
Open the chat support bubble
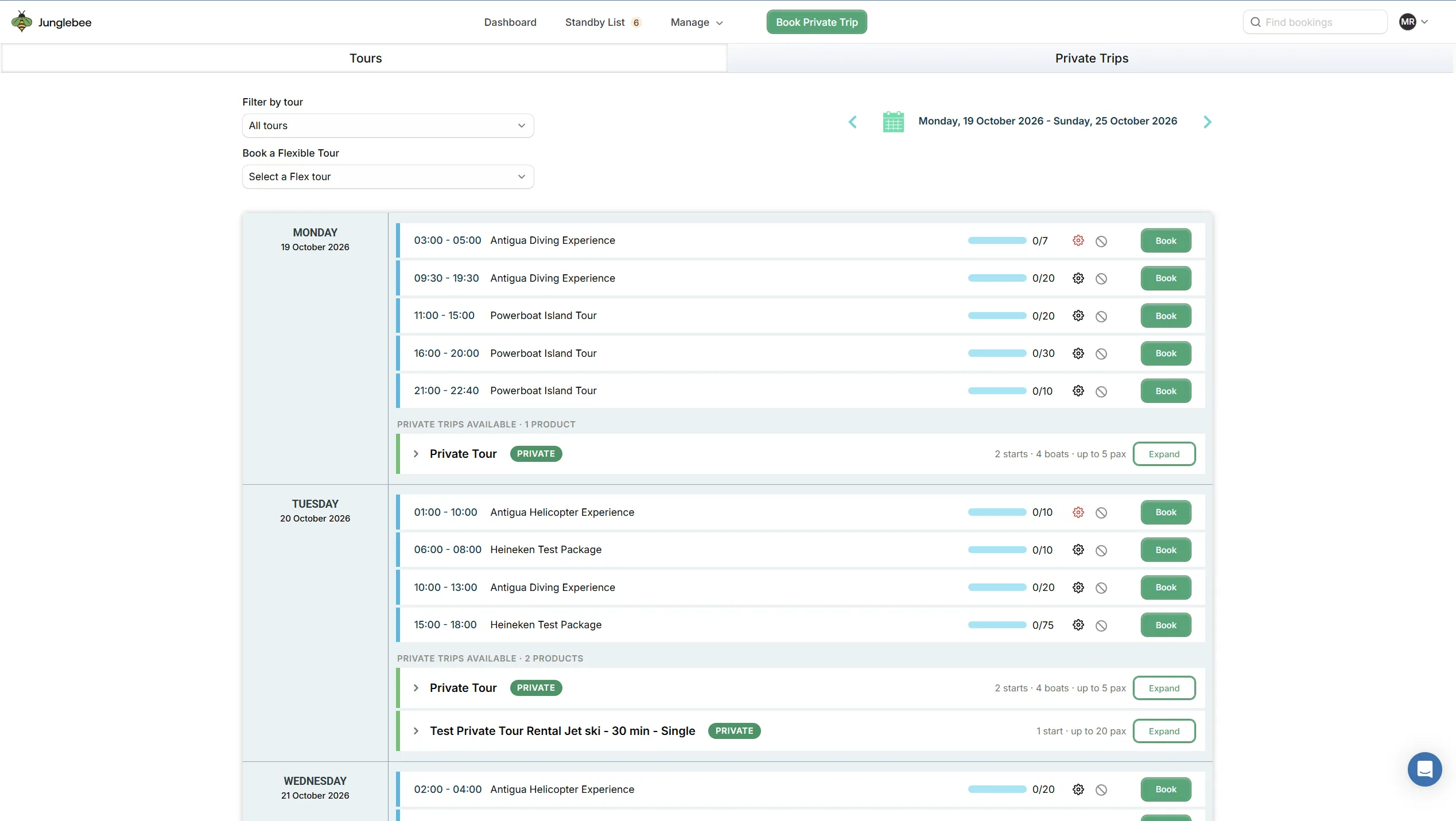tap(1424, 769)
